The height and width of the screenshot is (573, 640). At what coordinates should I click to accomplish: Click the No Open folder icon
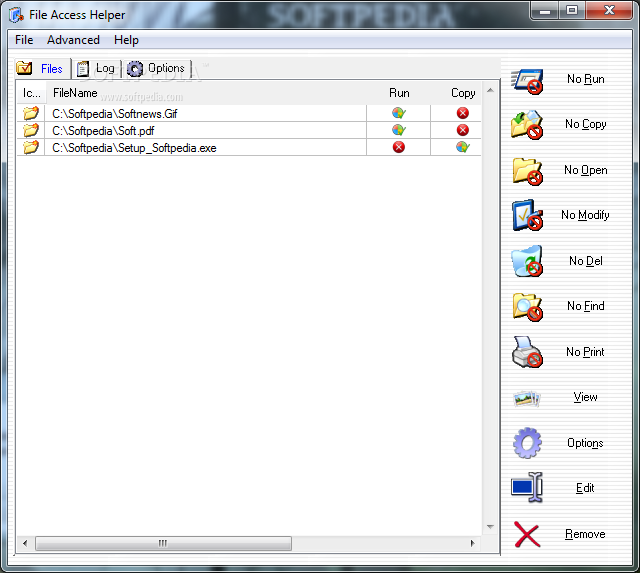(x=527, y=171)
